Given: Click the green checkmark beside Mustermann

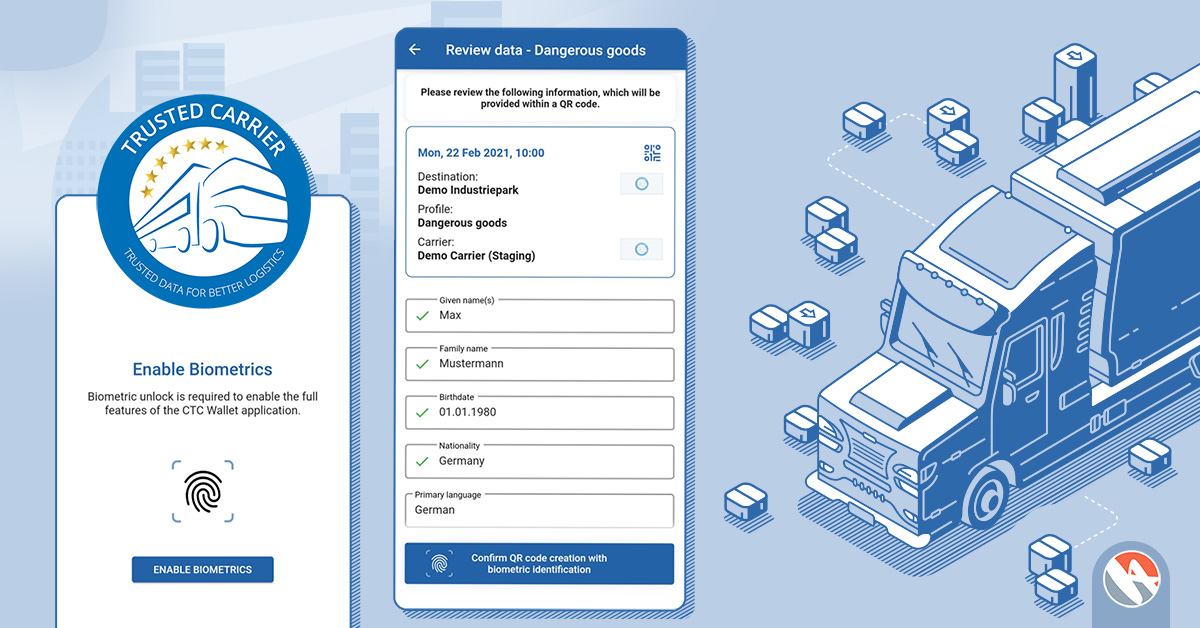Looking at the screenshot, I should click(x=422, y=364).
